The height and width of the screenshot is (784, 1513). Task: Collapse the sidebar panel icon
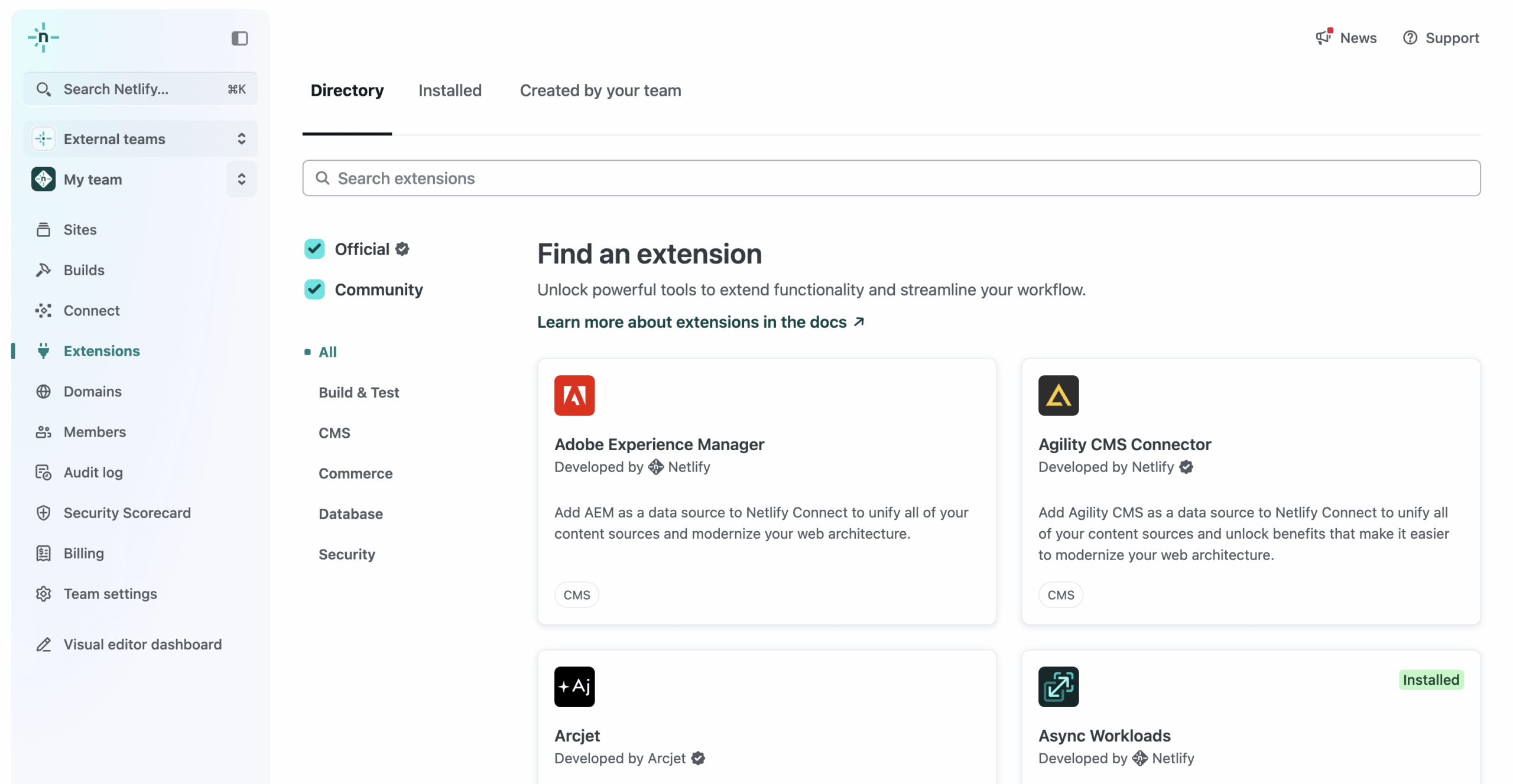239,38
